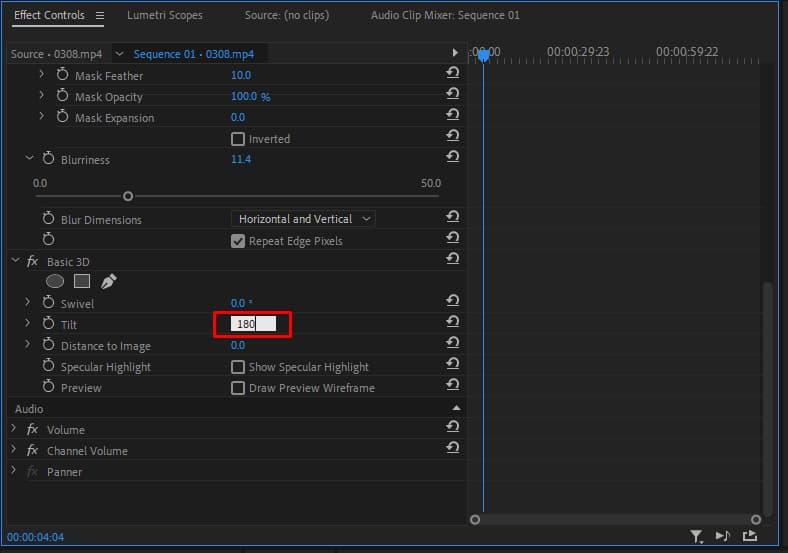This screenshot has height=553, width=788.
Task: Open the filter properties funnel icon
Action: pos(697,537)
